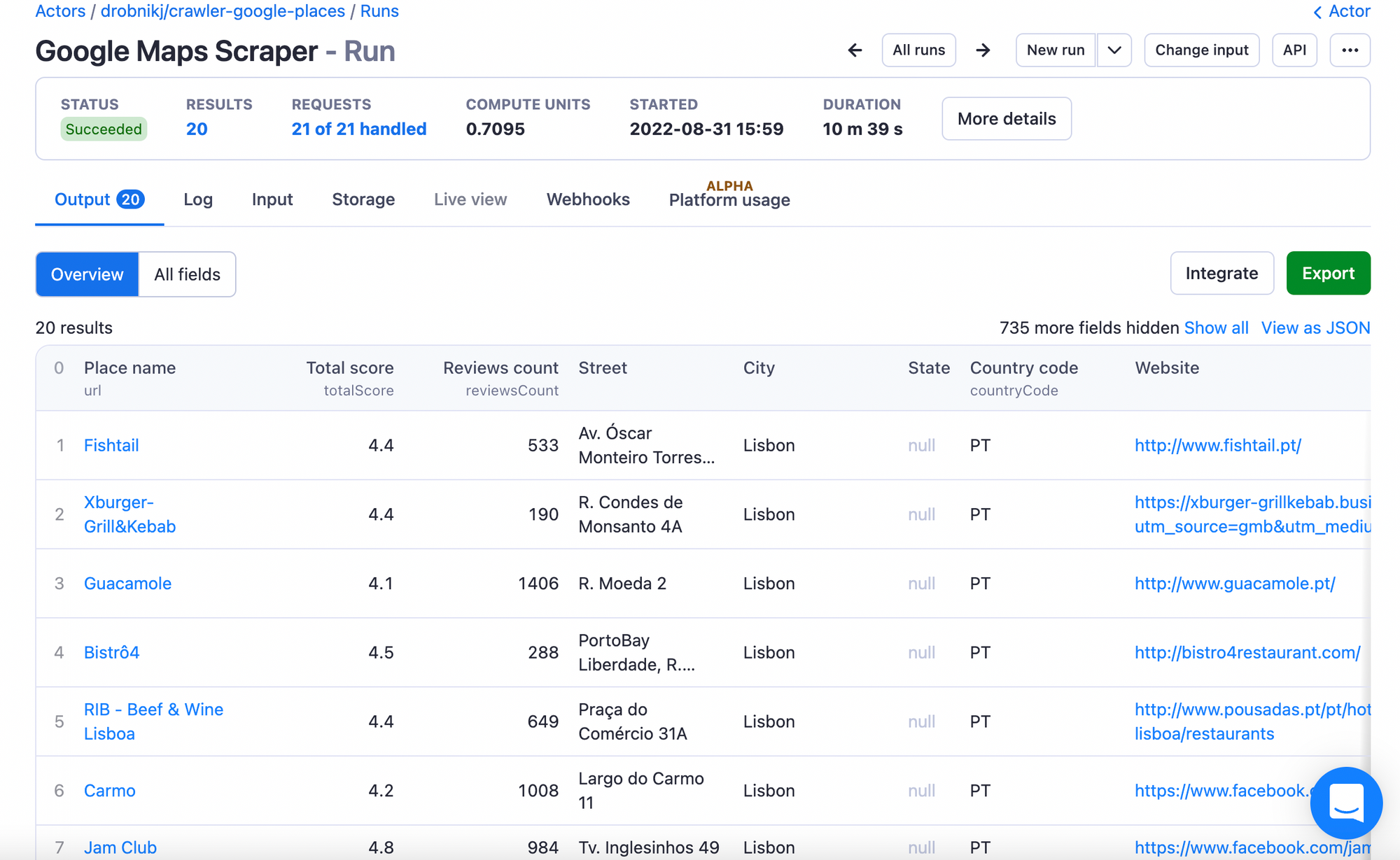Open the guacamole.pt website link
Viewport: 1400px width, 860px height.
[x=1235, y=583]
